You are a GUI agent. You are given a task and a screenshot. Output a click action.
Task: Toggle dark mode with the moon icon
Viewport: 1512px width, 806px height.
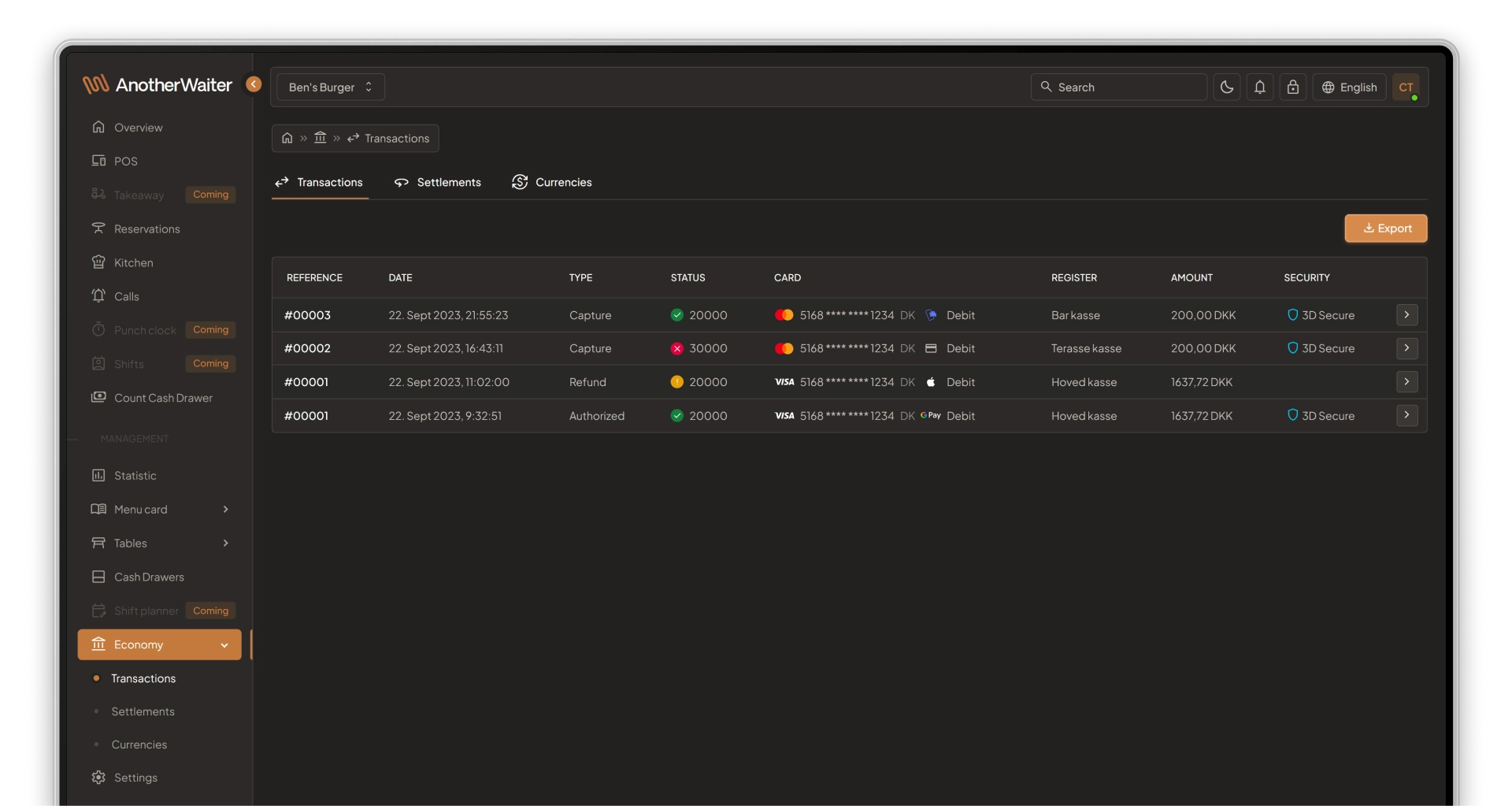pyautogui.click(x=1227, y=87)
